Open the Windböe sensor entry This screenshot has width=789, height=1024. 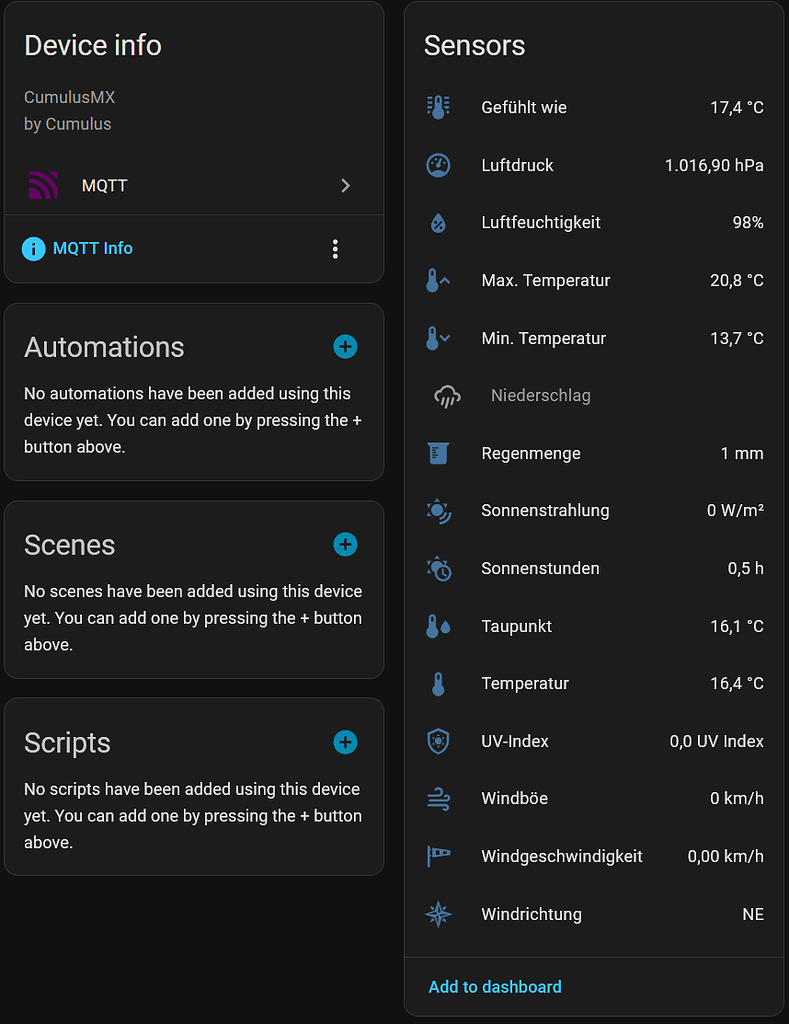coord(594,799)
